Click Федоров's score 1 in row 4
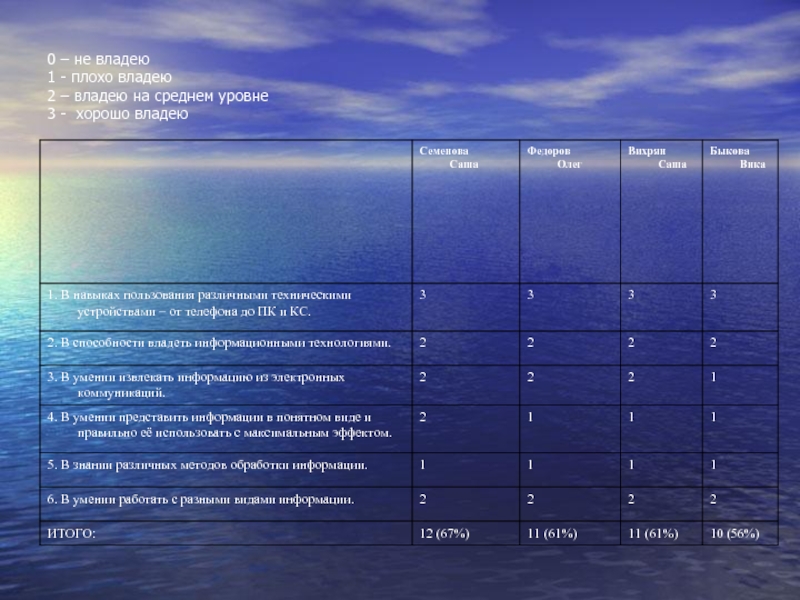Image resolution: width=800 pixels, height=600 pixels. pyautogui.click(x=531, y=417)
